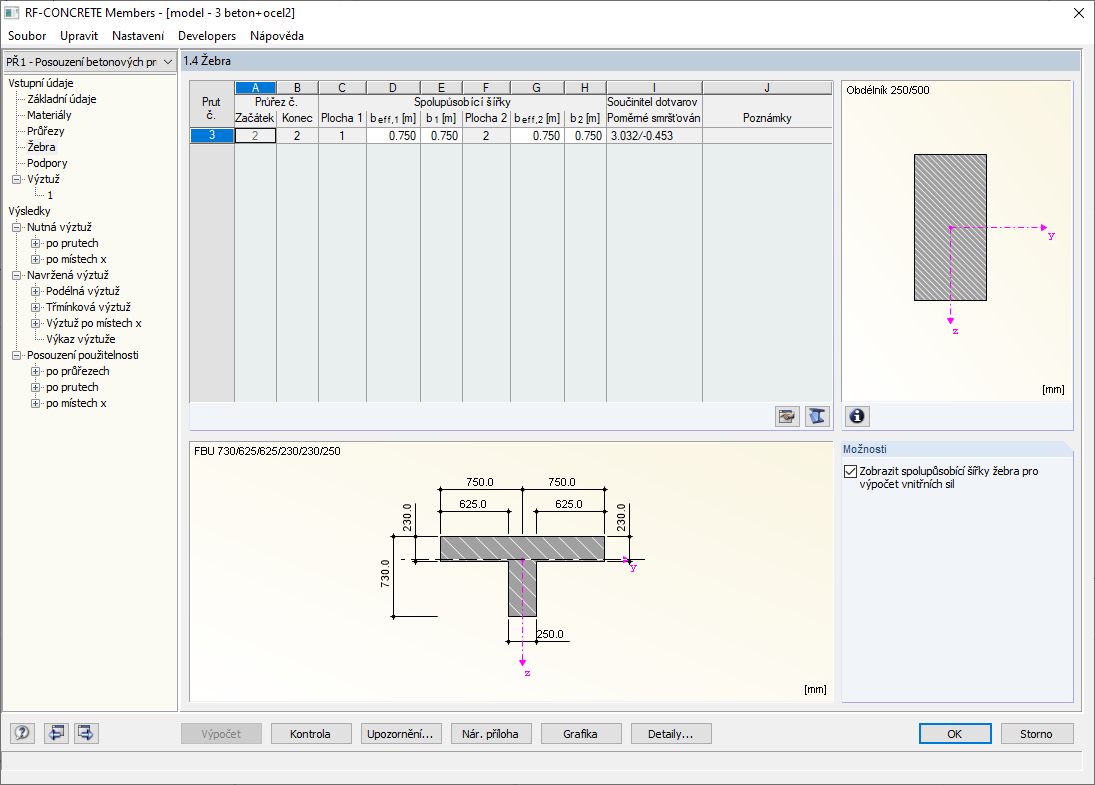
Task: Open the Nápověda menu
Action: 277,36
